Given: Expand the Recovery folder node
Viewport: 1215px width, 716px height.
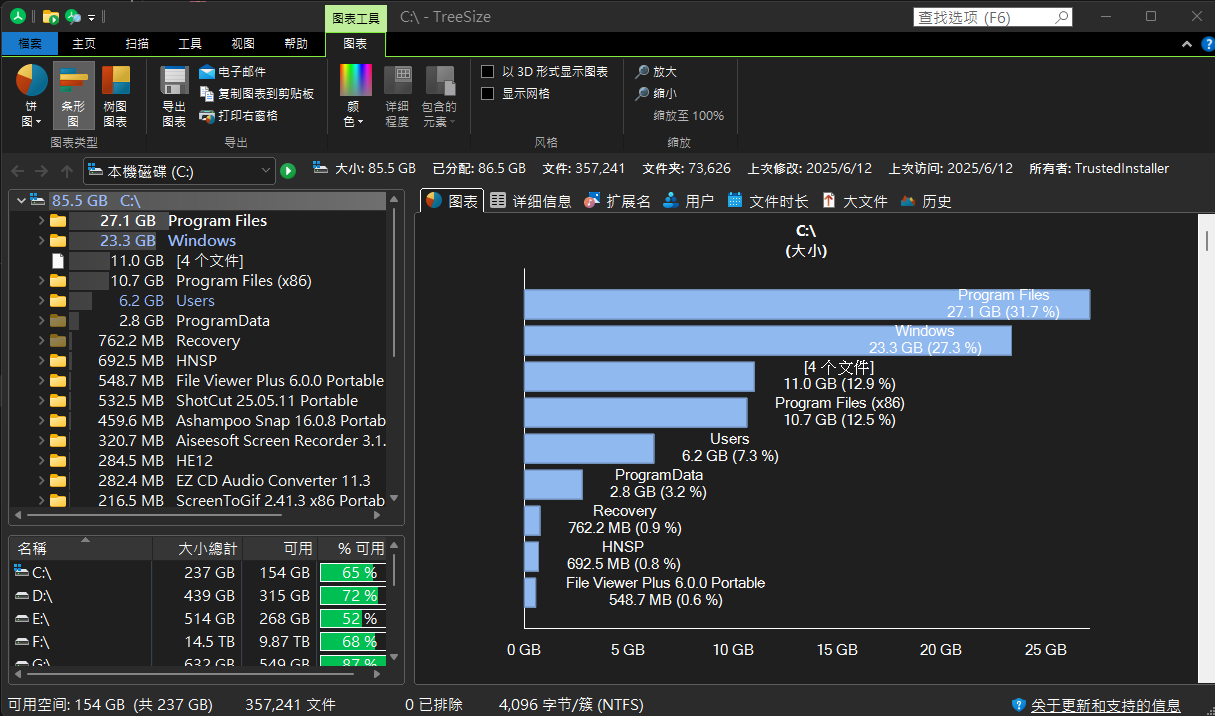Looking at the screenshot, I should coord(41,340).
